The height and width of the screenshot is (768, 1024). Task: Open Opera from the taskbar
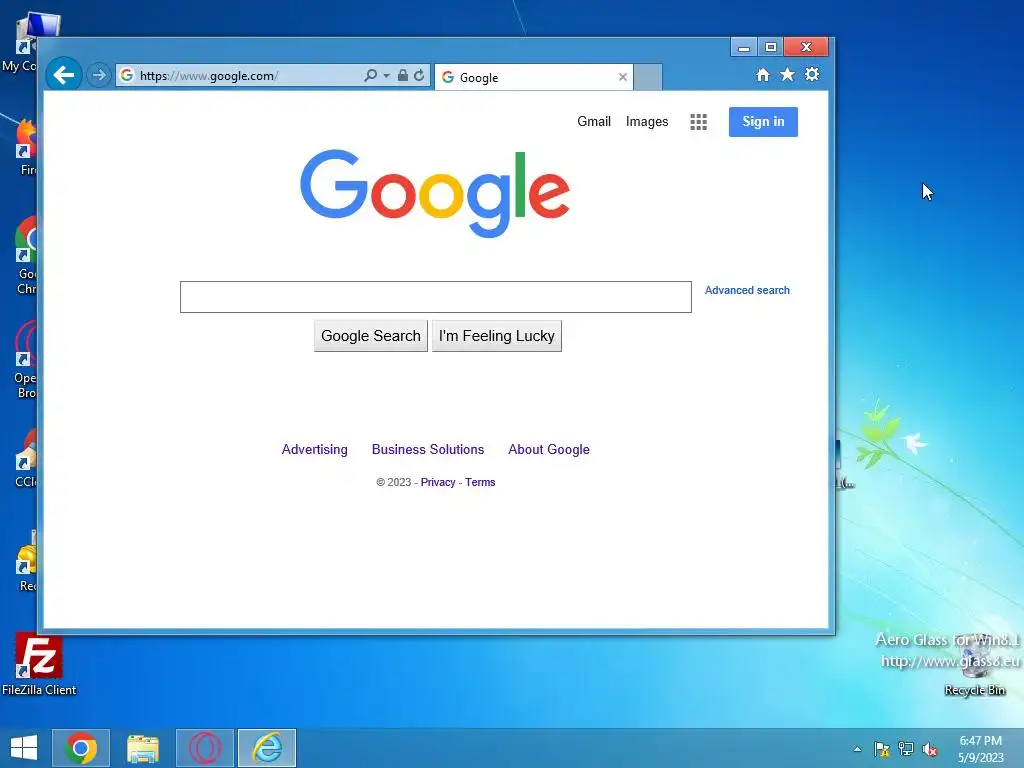[x=204, y=748]
